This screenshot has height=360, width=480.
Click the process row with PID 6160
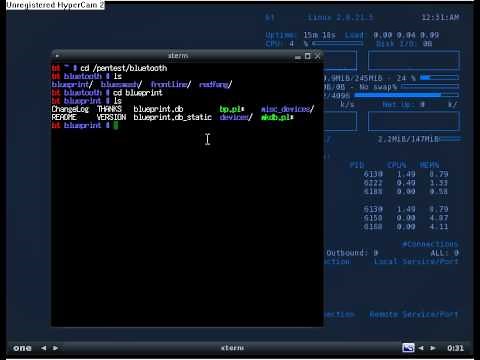406,227
